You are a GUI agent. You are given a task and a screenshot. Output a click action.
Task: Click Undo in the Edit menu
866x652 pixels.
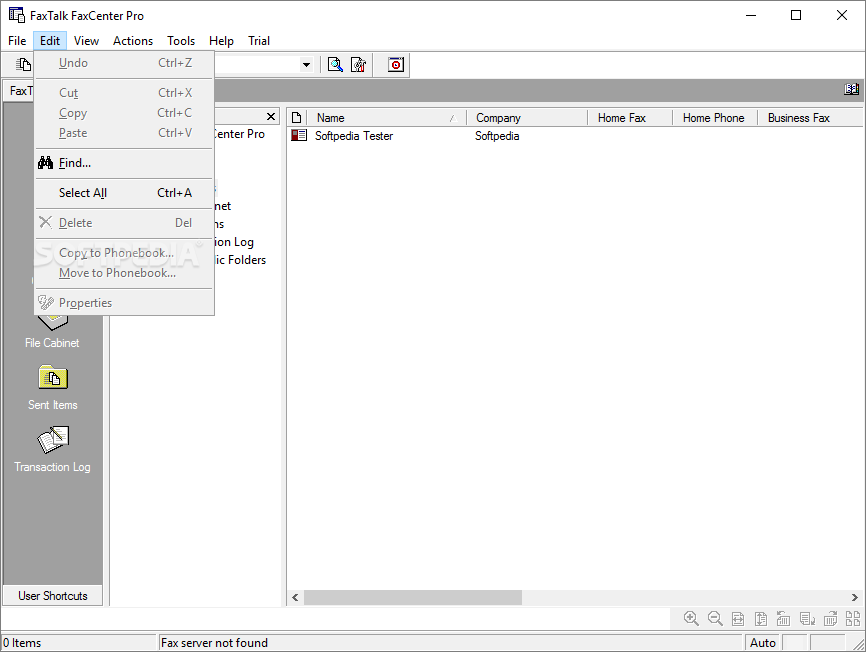(x=124, y=63)
